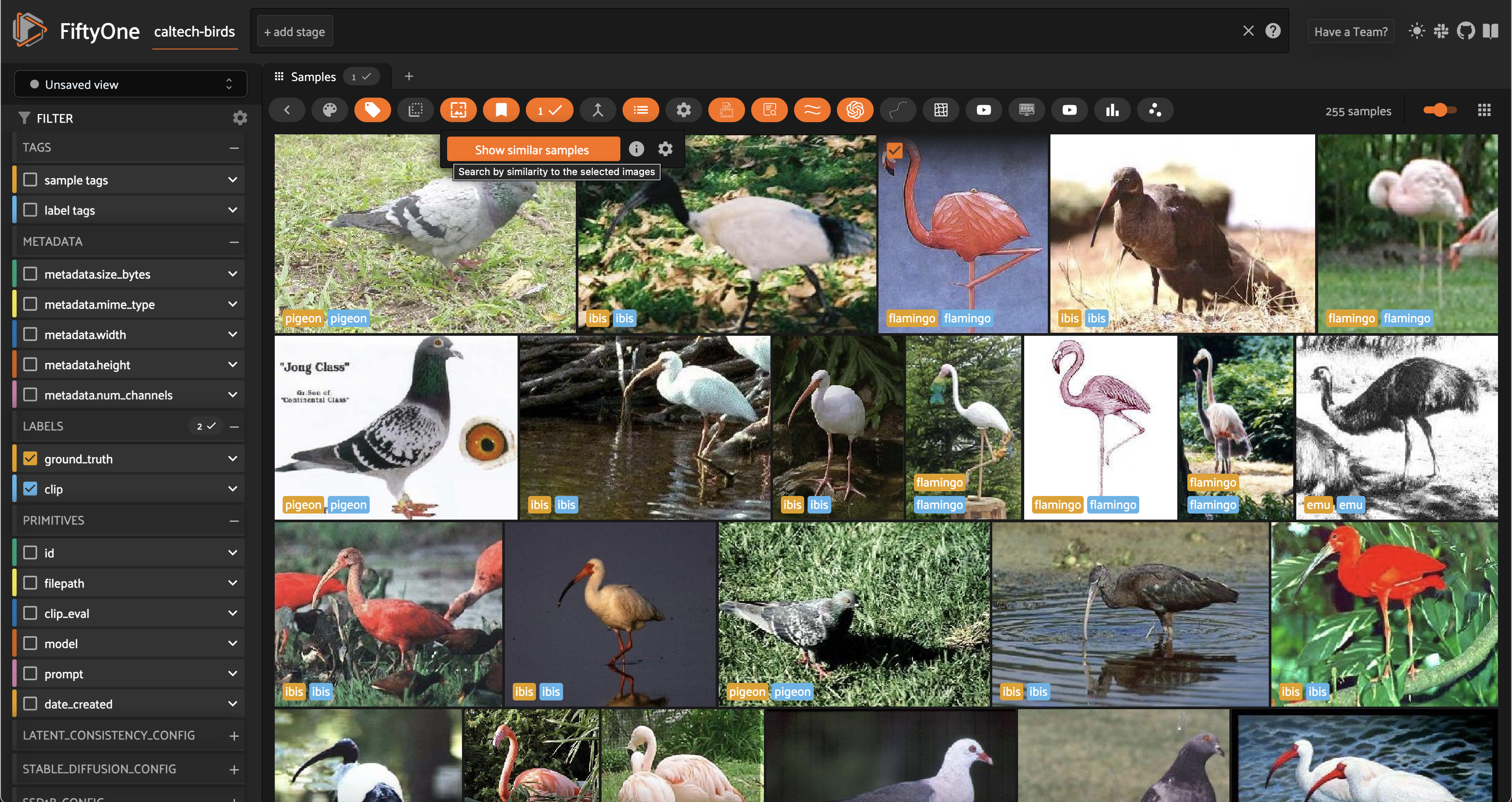Screen dimensions: 1512x802
Task: Select the Samples tab
Action: 313,76
